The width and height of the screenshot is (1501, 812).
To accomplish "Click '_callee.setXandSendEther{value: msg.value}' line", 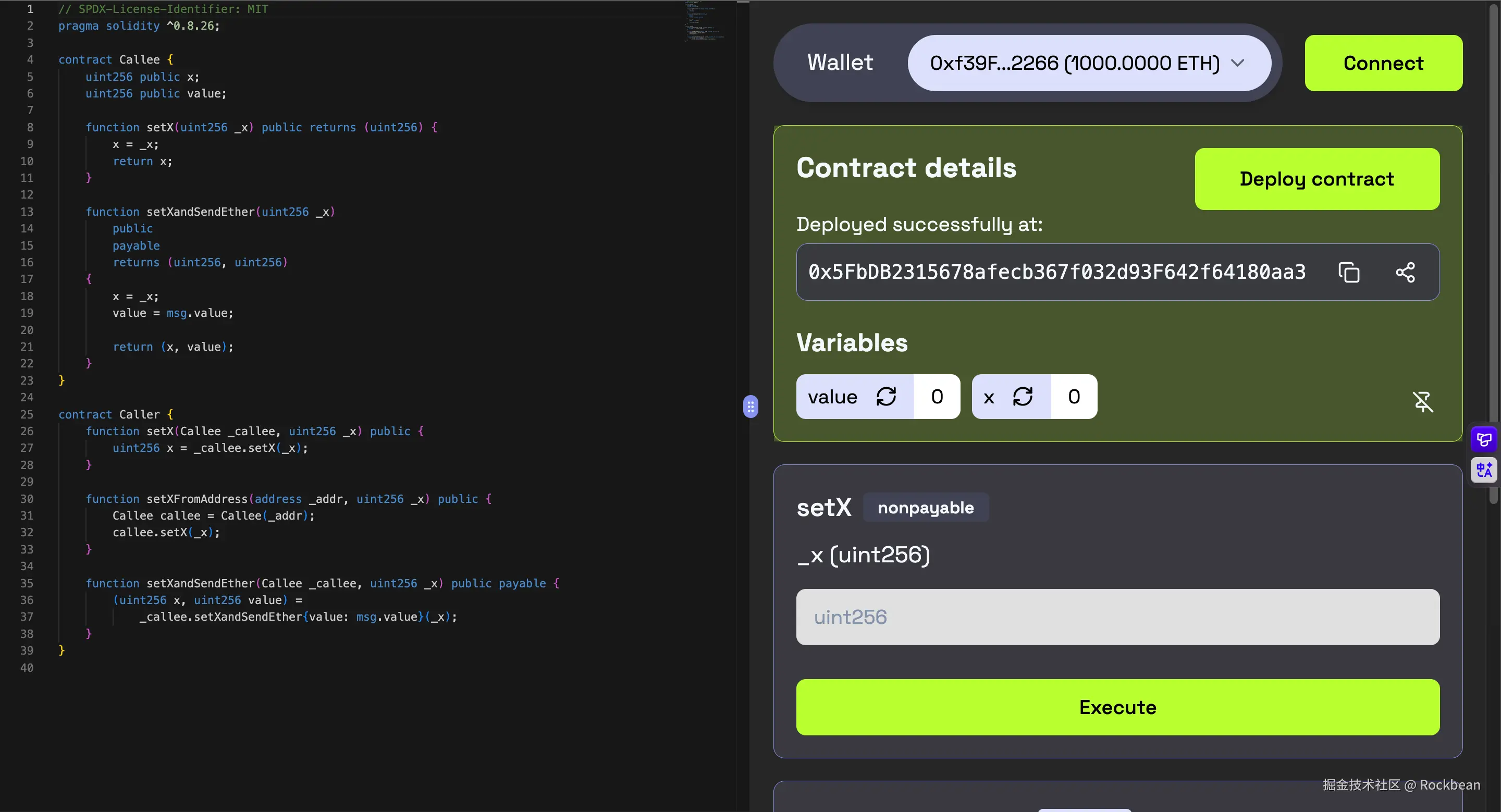I will coord(298,616).
